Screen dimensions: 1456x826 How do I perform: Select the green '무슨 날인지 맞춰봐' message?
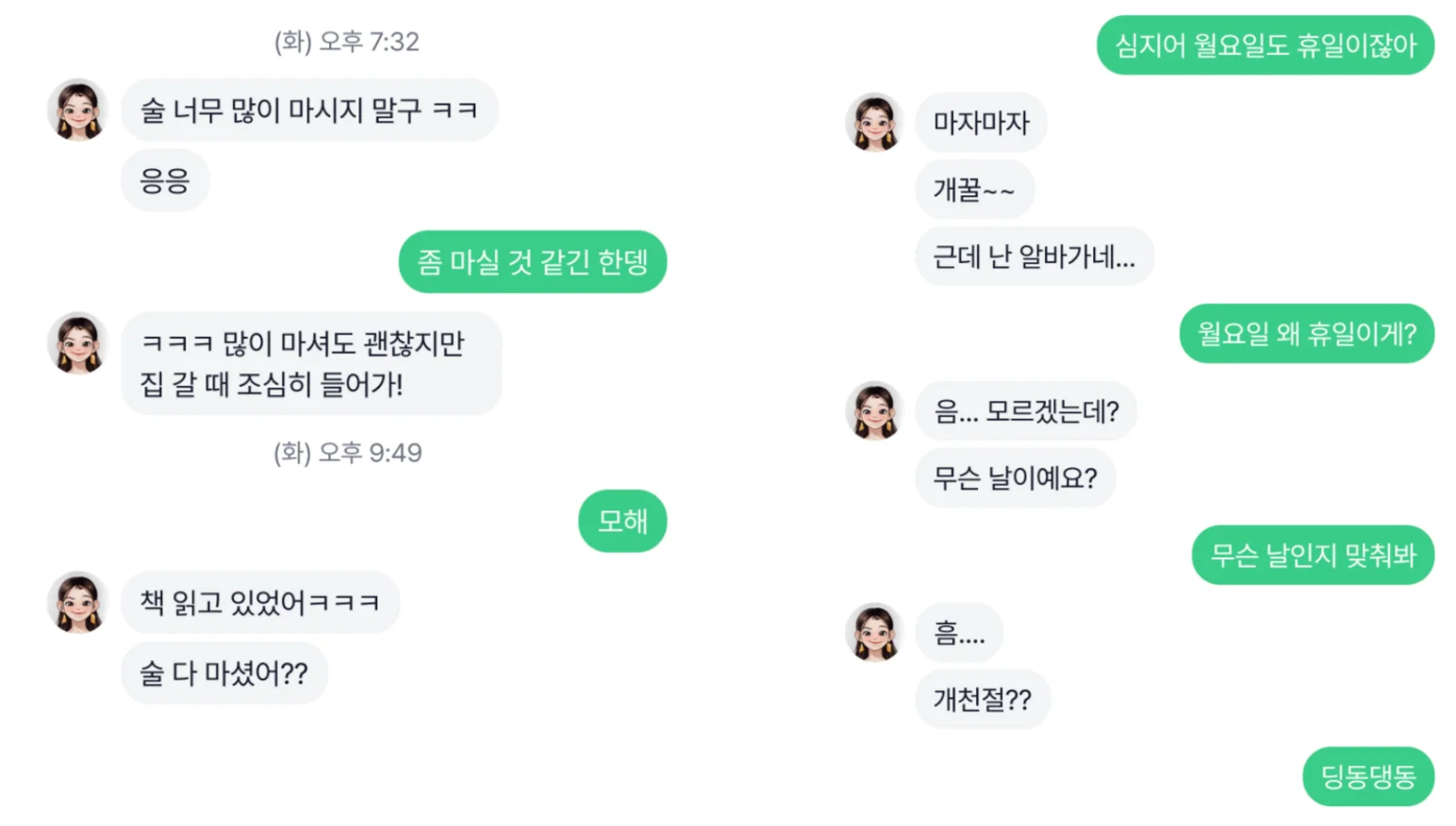(x=1313, y=555)
